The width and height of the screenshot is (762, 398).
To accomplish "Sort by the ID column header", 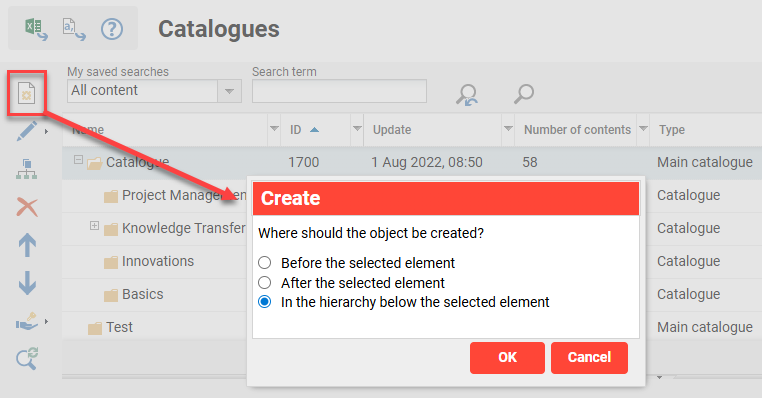I will click(x=295, y=130).
